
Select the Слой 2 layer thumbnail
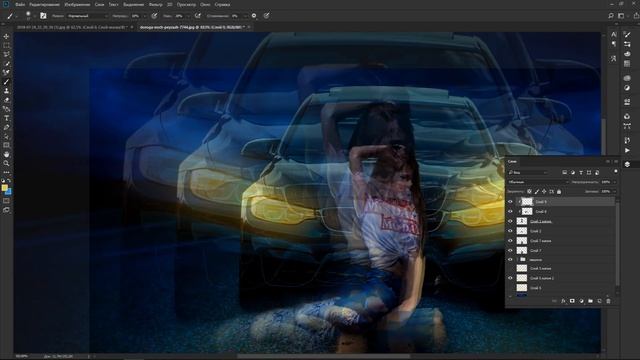[x=522, y=231]
